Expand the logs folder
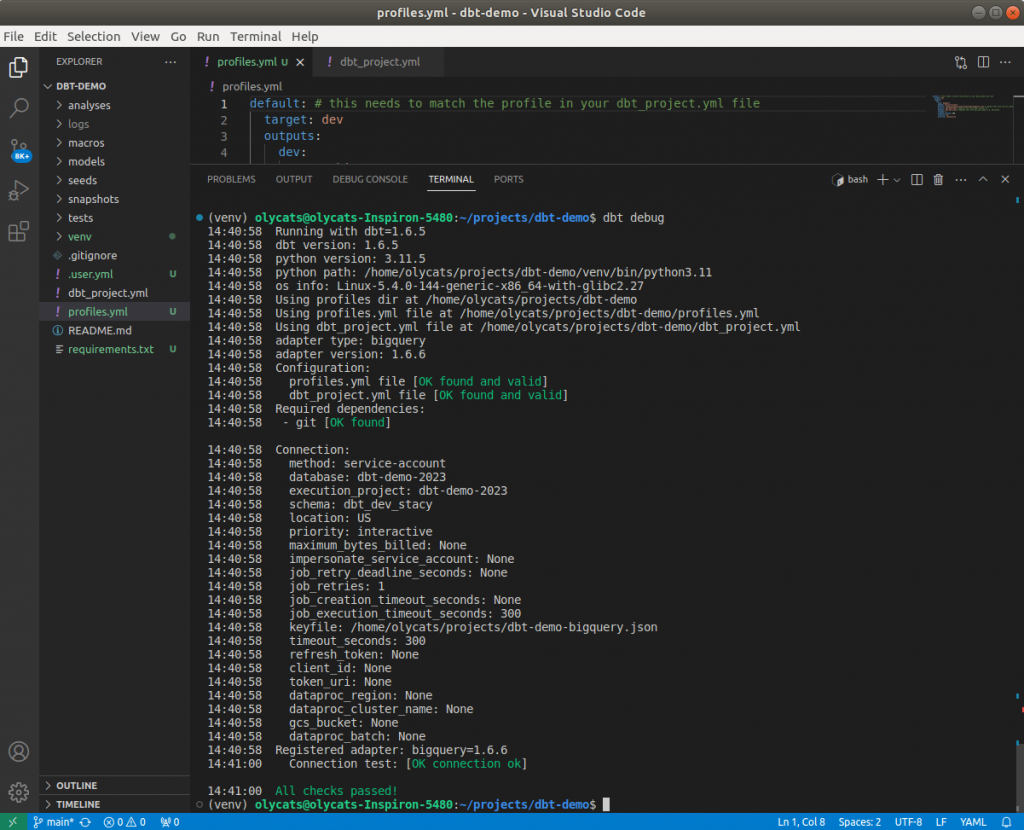The height and width of the screenshot is (830, 1024). click(115, 124)
